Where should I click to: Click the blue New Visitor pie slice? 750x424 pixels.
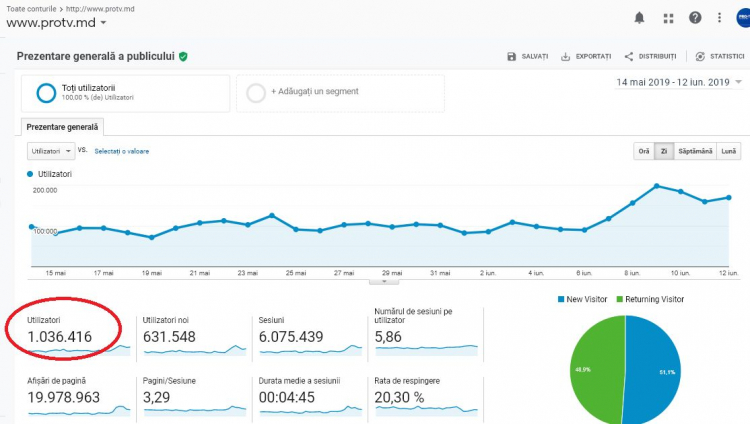(653, 368)
